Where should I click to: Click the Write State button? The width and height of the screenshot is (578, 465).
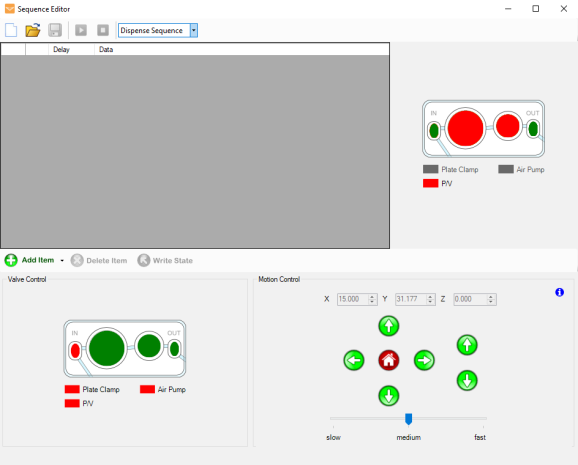[x=165, y=261]
